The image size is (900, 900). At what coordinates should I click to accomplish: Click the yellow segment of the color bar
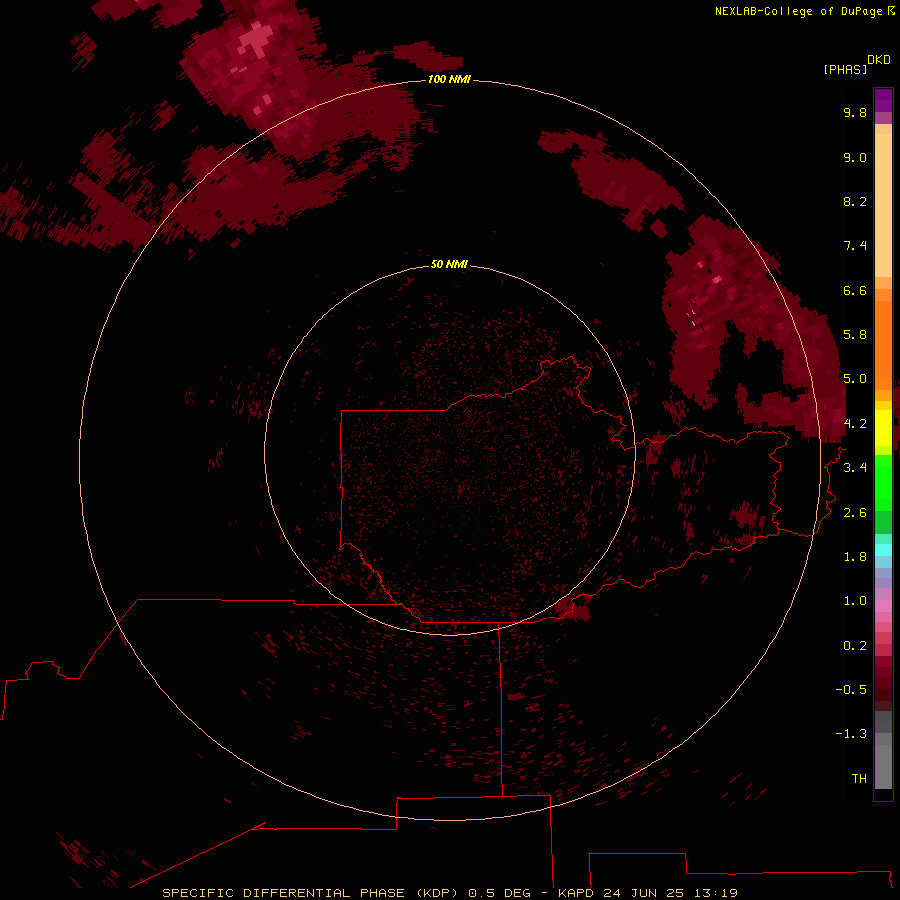click(x=883, y=428)
